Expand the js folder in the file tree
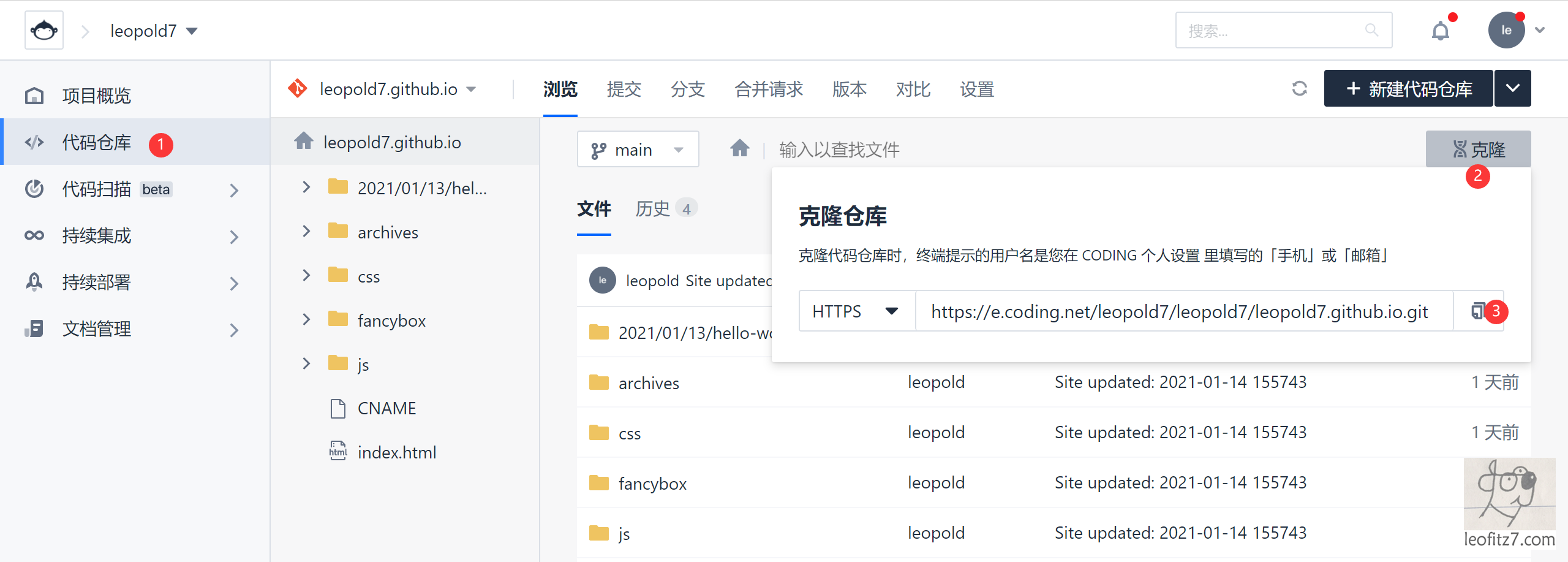 (306, 363)
